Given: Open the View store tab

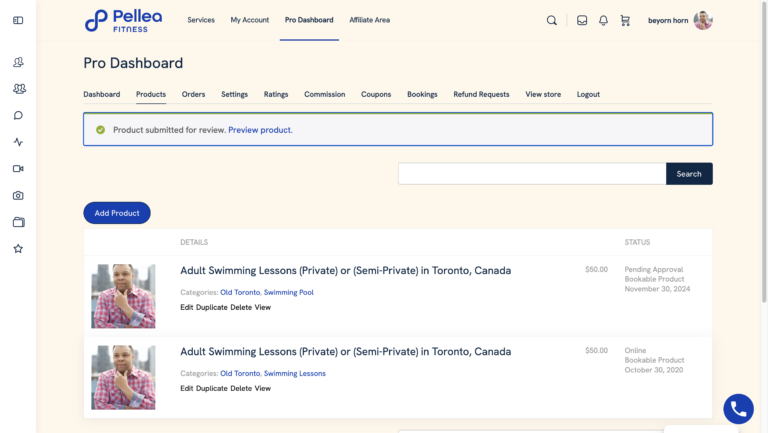Looking at the screenshot, I should pyautogui.click(x=543, y=94).
